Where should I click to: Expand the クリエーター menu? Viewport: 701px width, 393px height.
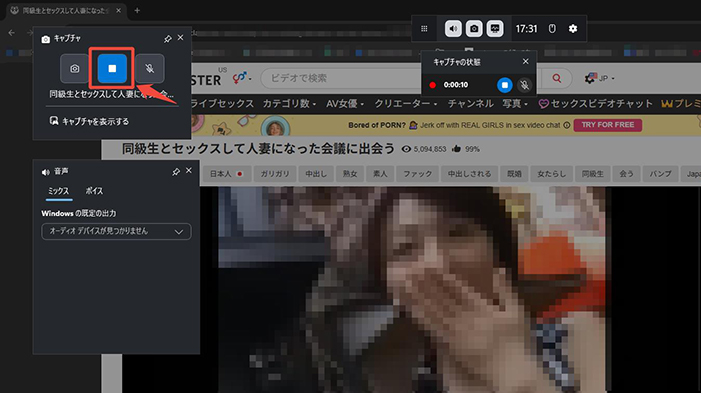pos(405,104)
